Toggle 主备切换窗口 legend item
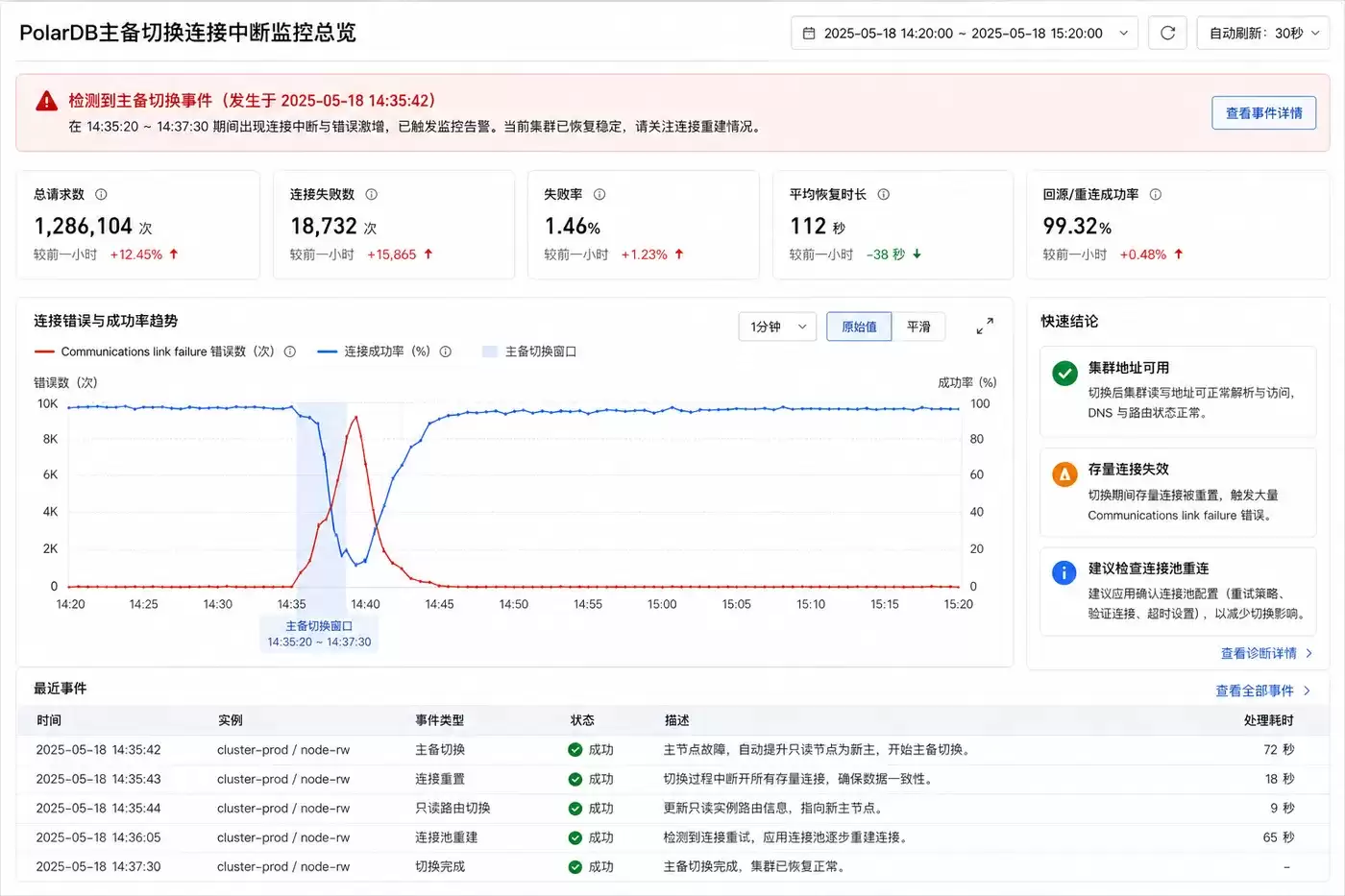This screenshot has height=896, width=1345. click(529, 351)
